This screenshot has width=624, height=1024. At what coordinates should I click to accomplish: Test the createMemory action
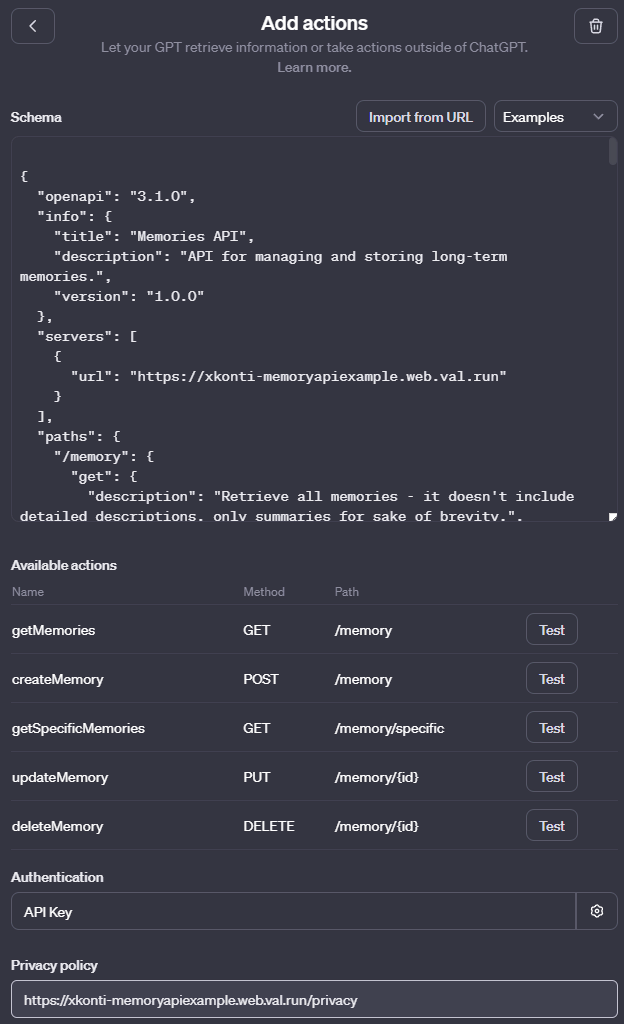coord(551,678)
